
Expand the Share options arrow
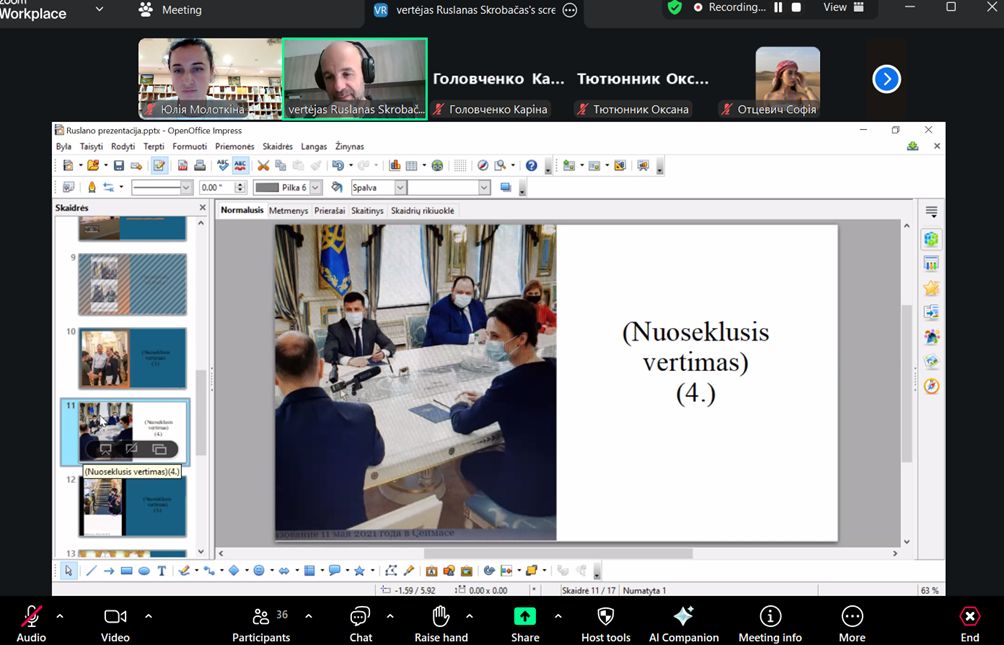tap(557, 616)
